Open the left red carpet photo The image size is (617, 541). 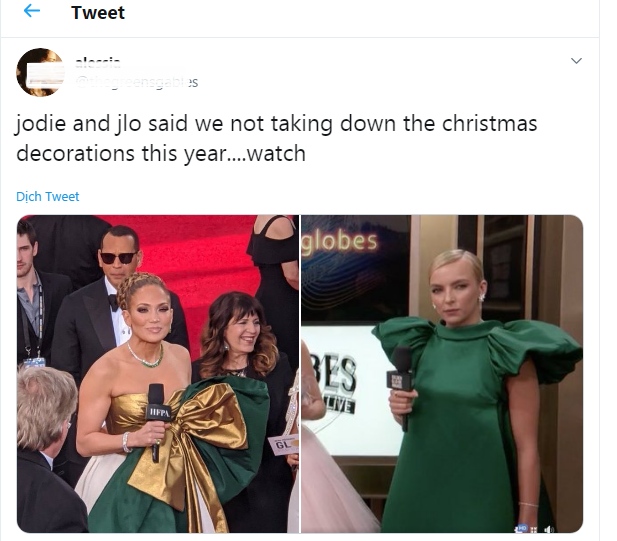(x=158, y=374)
